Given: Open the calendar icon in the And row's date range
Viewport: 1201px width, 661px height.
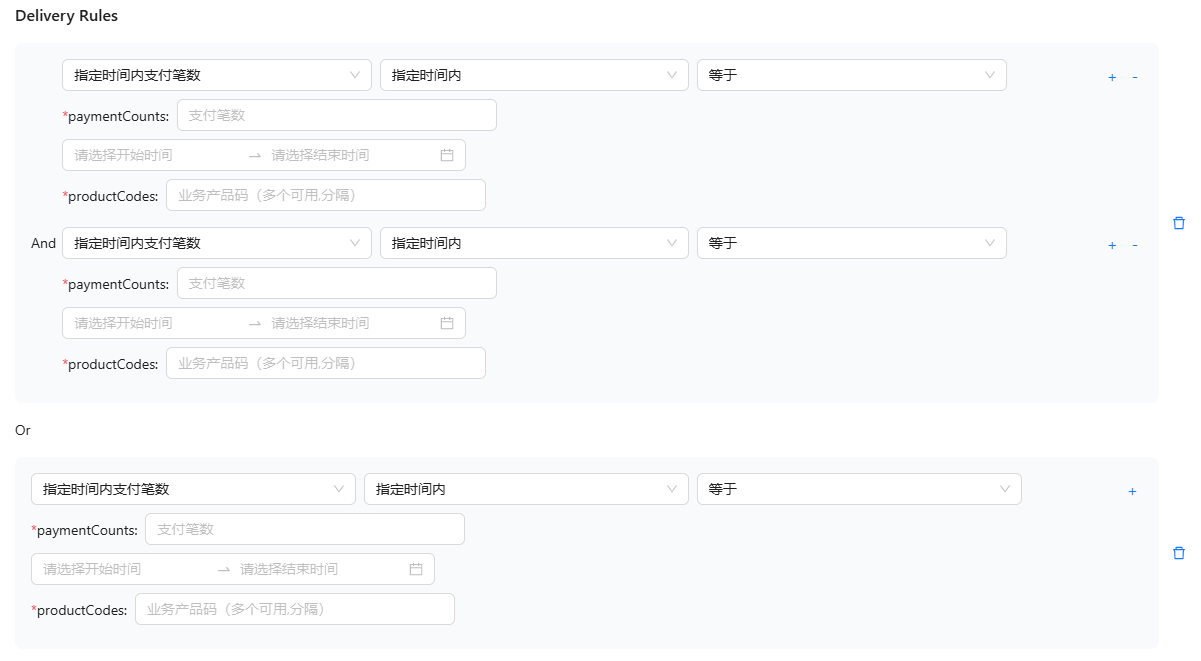Looking at the screenshot, I should tap(447, 323).
